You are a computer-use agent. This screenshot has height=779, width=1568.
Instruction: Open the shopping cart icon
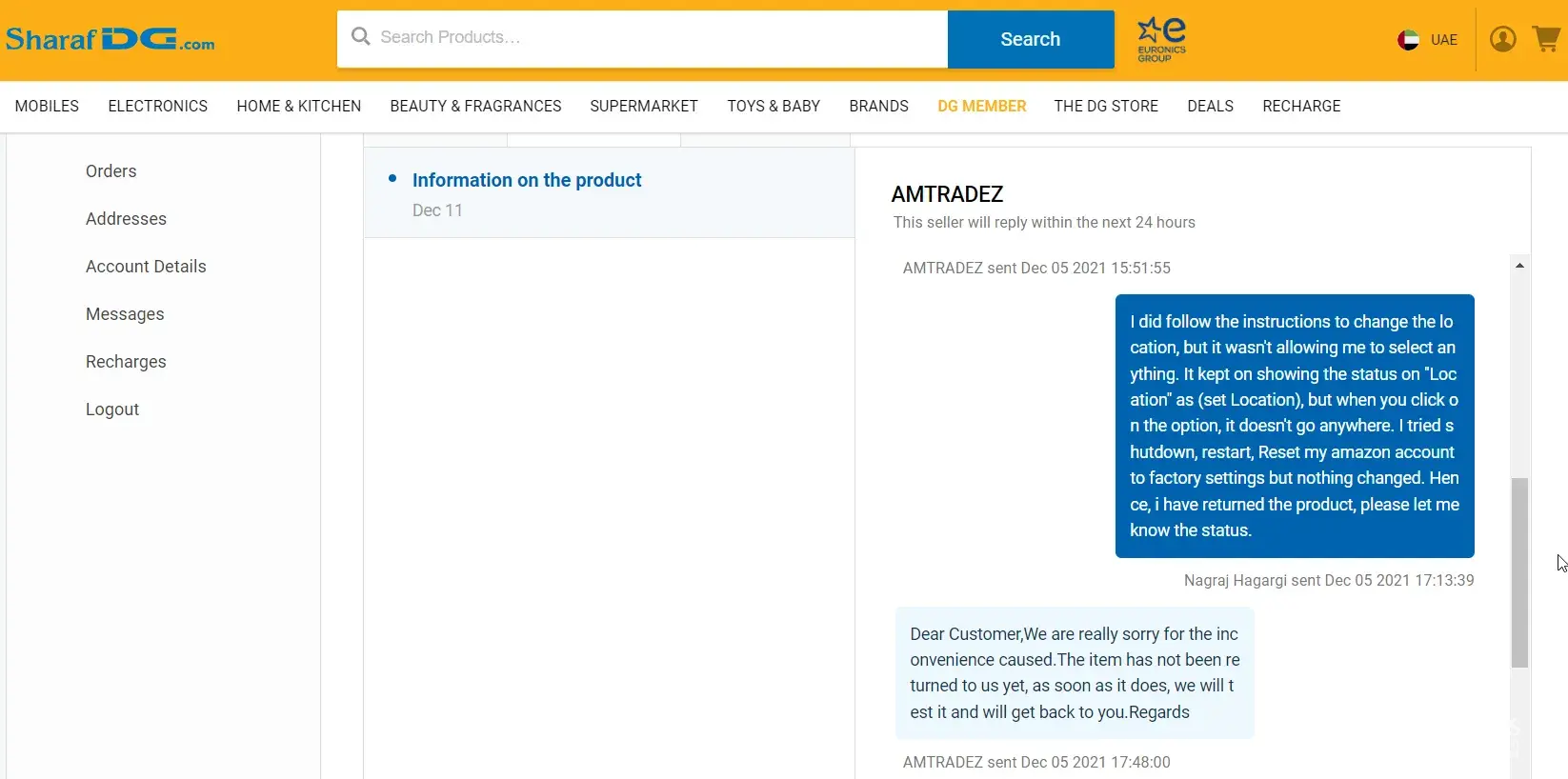tap(1545, 39)
